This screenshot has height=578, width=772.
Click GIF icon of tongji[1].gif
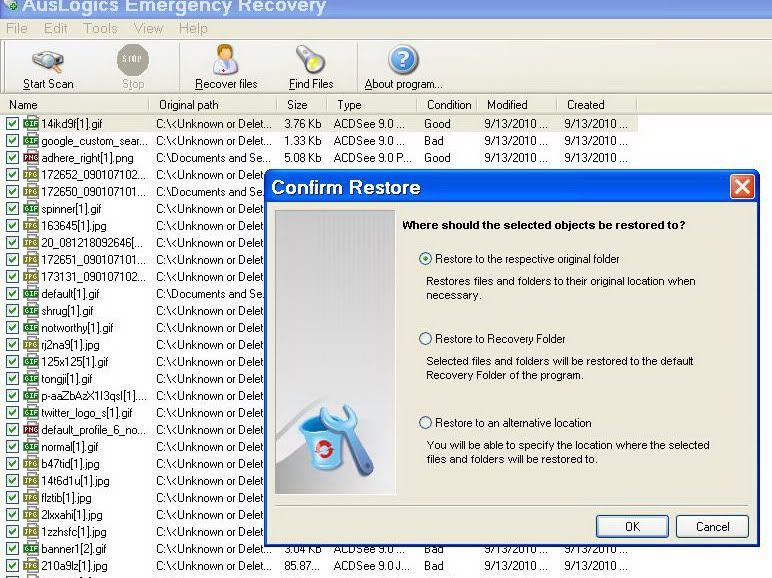click(31, 379)
